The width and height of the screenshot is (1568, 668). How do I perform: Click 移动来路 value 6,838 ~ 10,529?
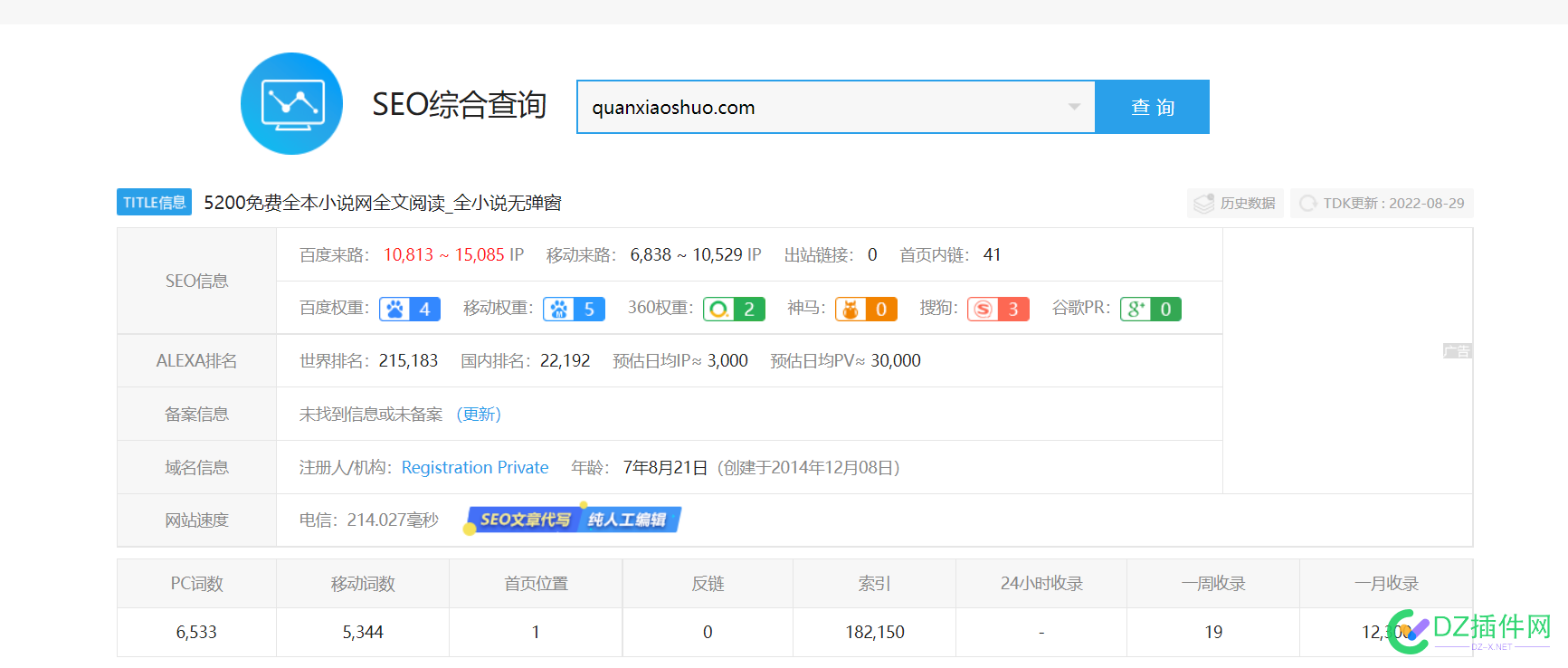pyautogui.click(x=687, y=254)
